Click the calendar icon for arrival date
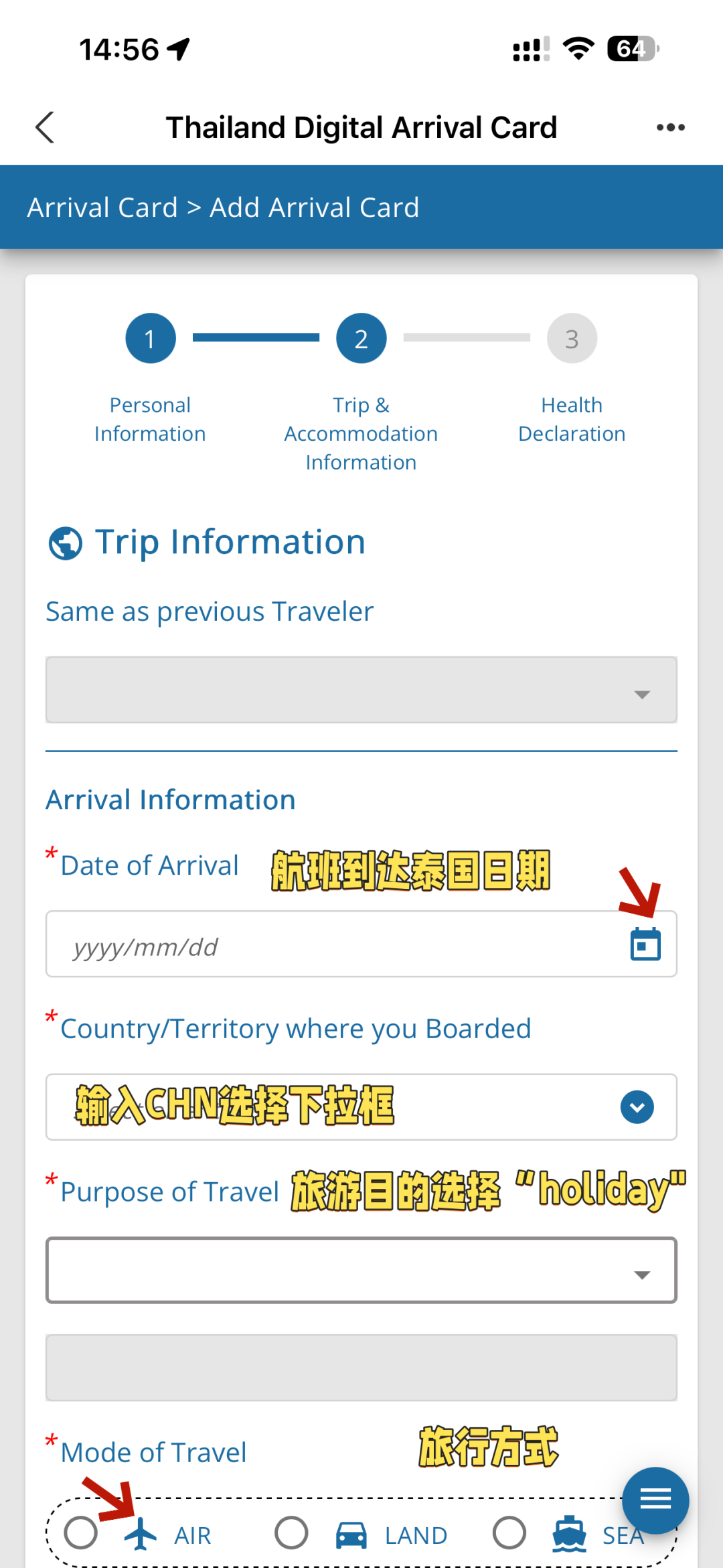 pyautogui.click(x=645, y=944)
